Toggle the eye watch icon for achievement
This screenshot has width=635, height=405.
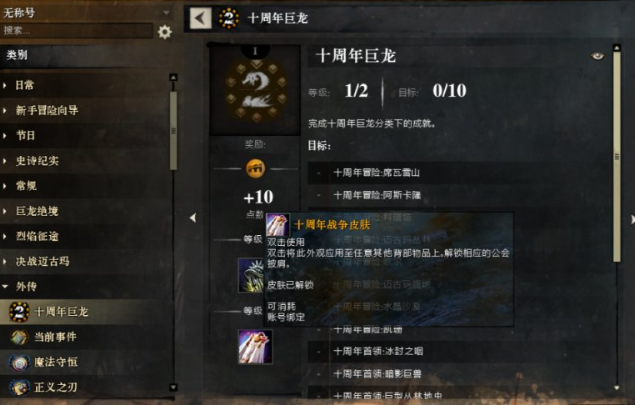(x=597, y=56)
